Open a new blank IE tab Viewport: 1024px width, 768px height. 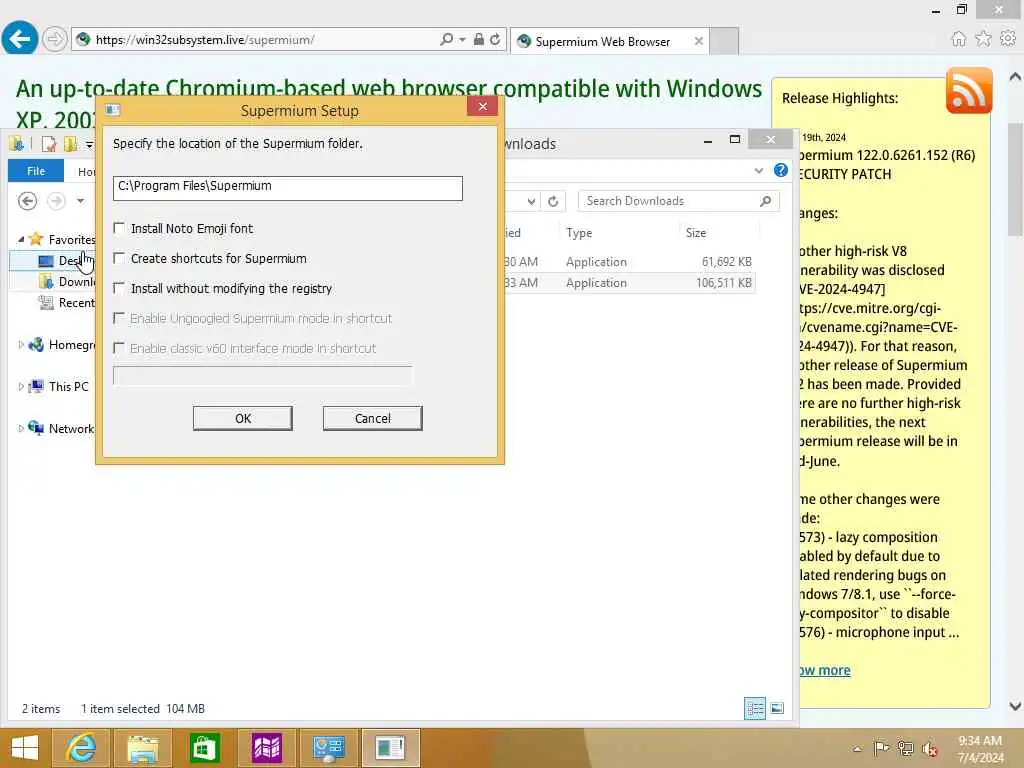pyautogui.click(x=724, y=40)
